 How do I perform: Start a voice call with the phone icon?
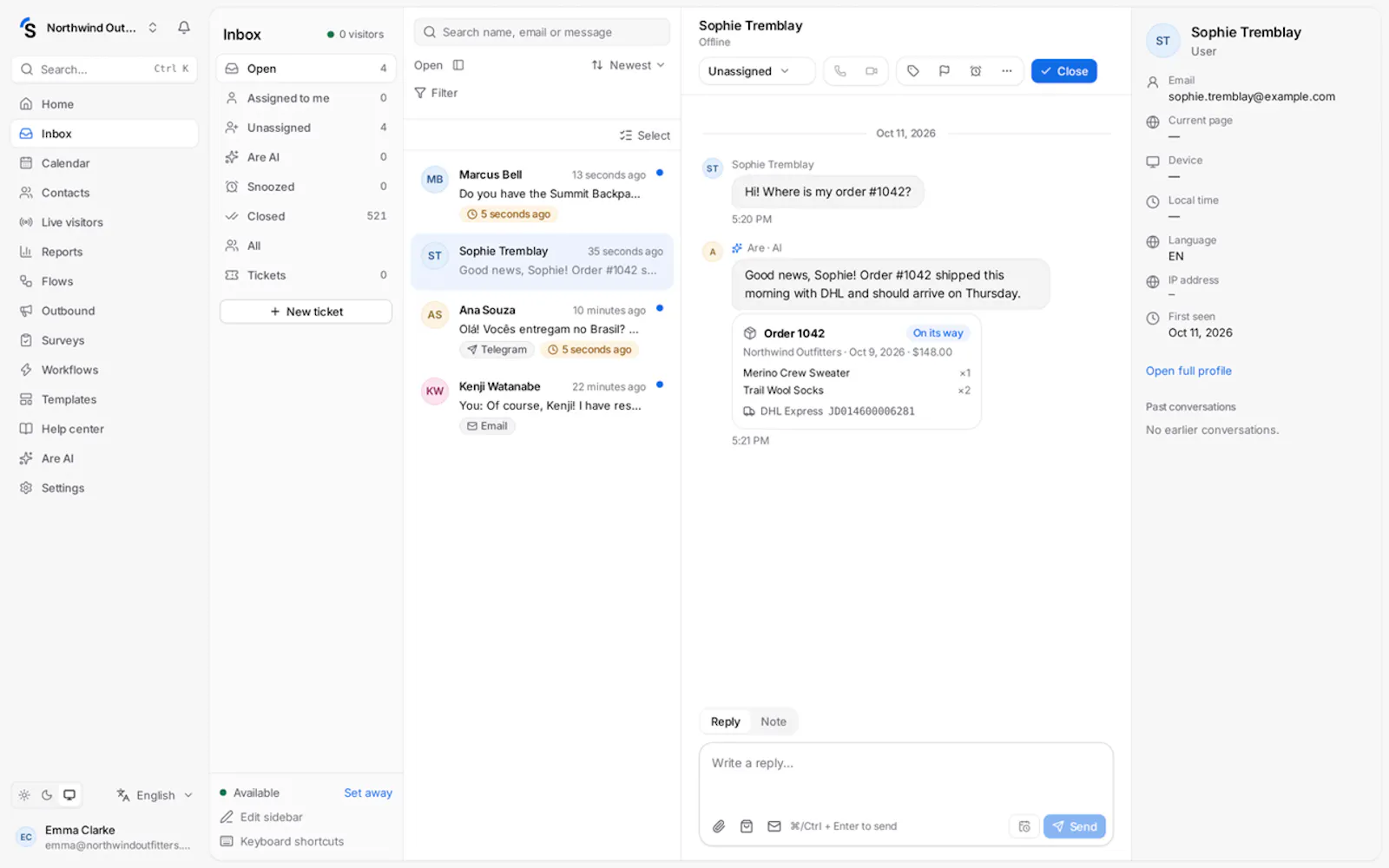(x=840, y=71)
